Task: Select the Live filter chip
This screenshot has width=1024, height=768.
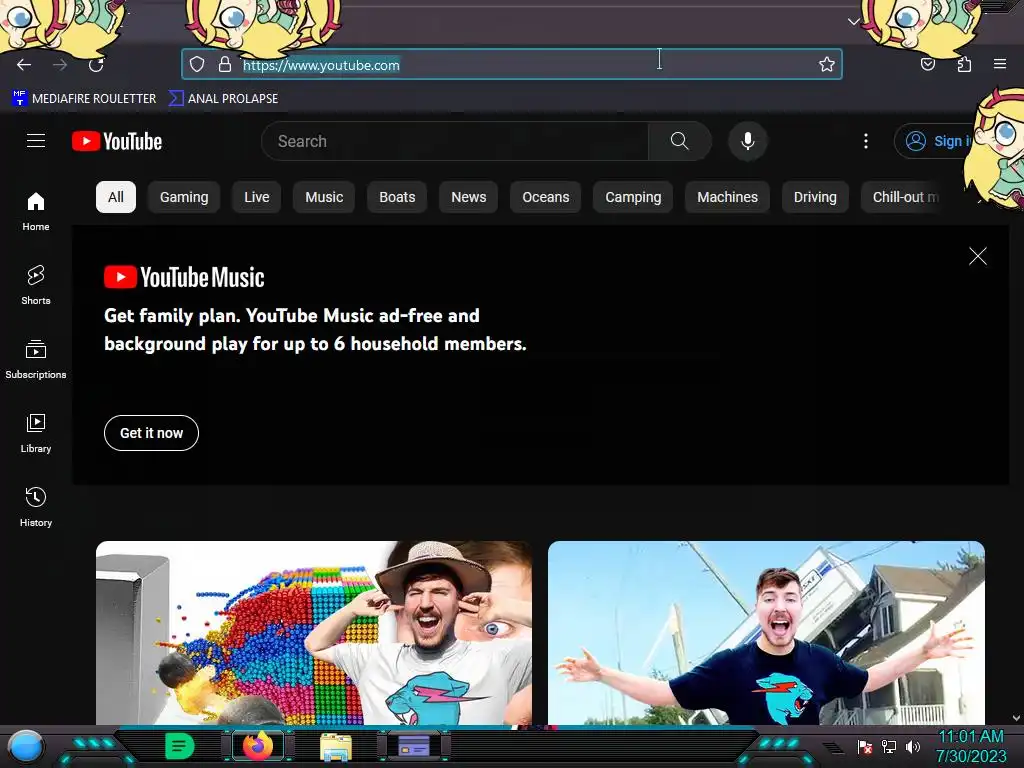Action: (257, 197)
